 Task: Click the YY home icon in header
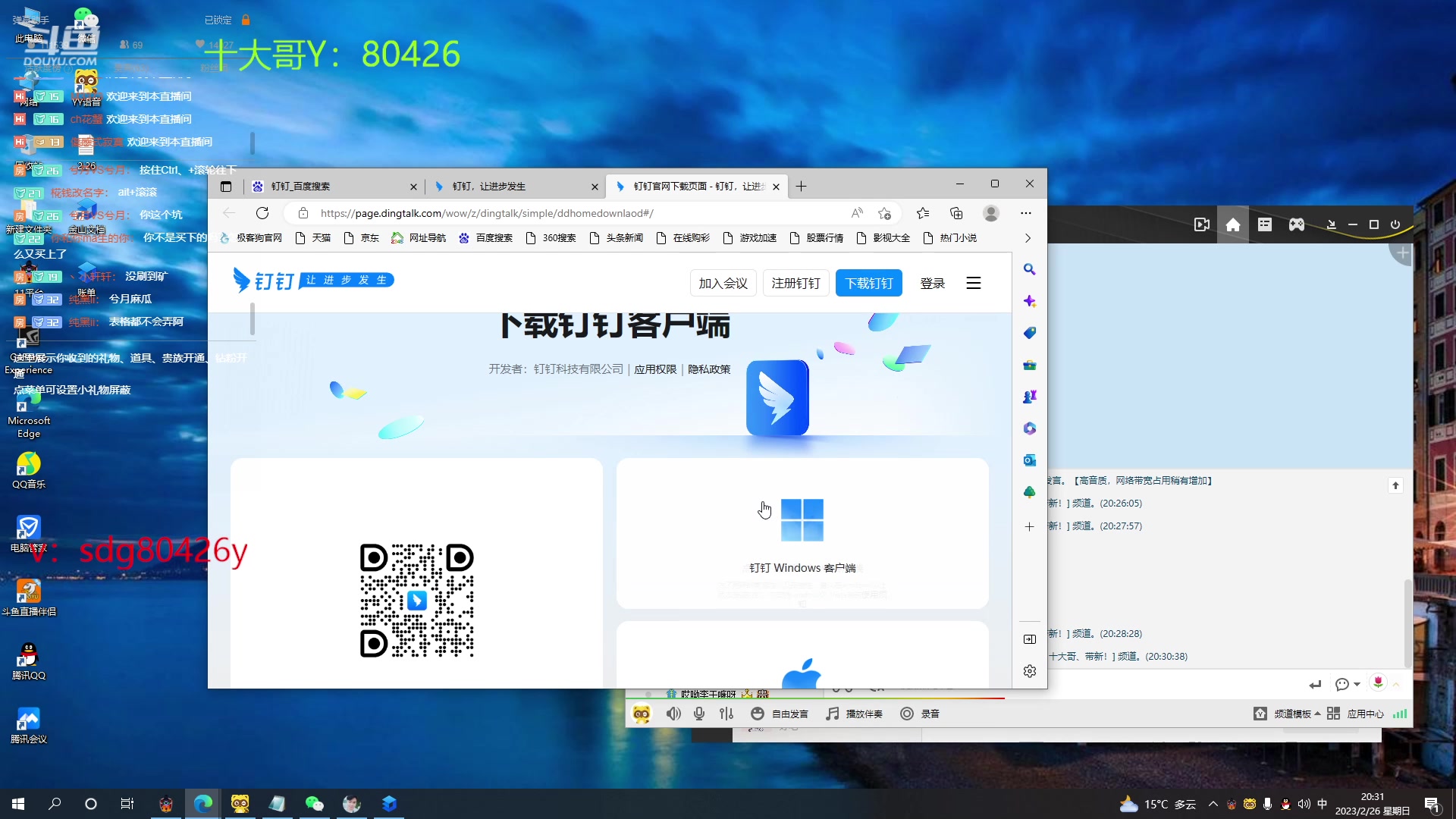click(1233, 224)
